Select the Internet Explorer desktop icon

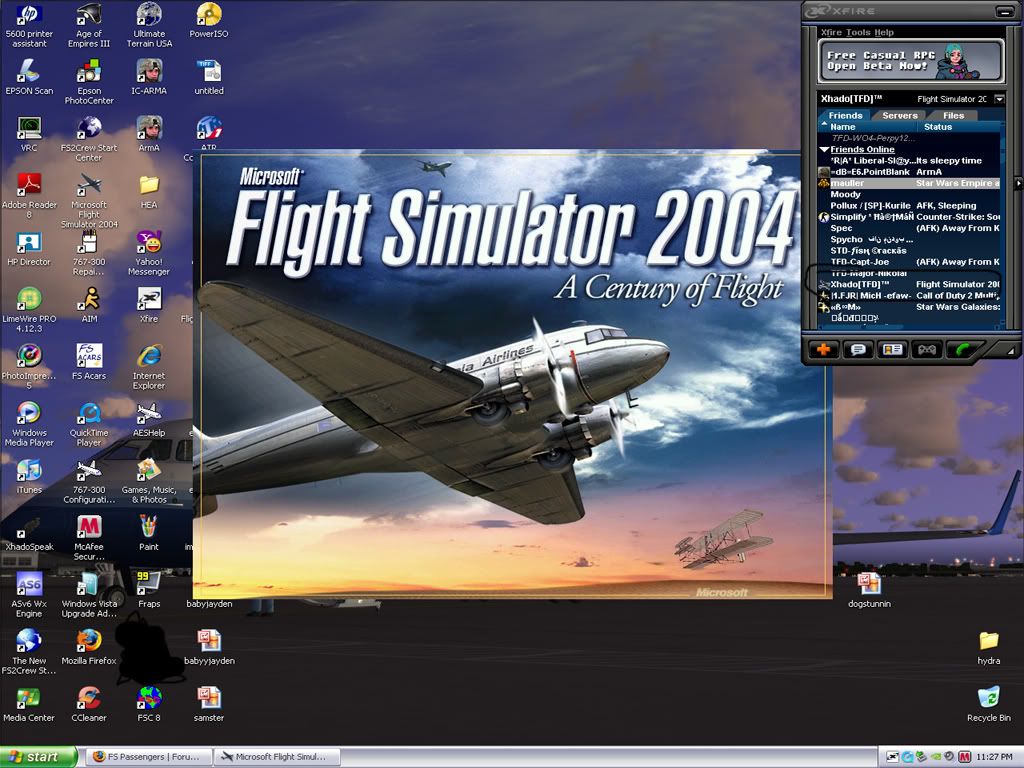[149, 366]
